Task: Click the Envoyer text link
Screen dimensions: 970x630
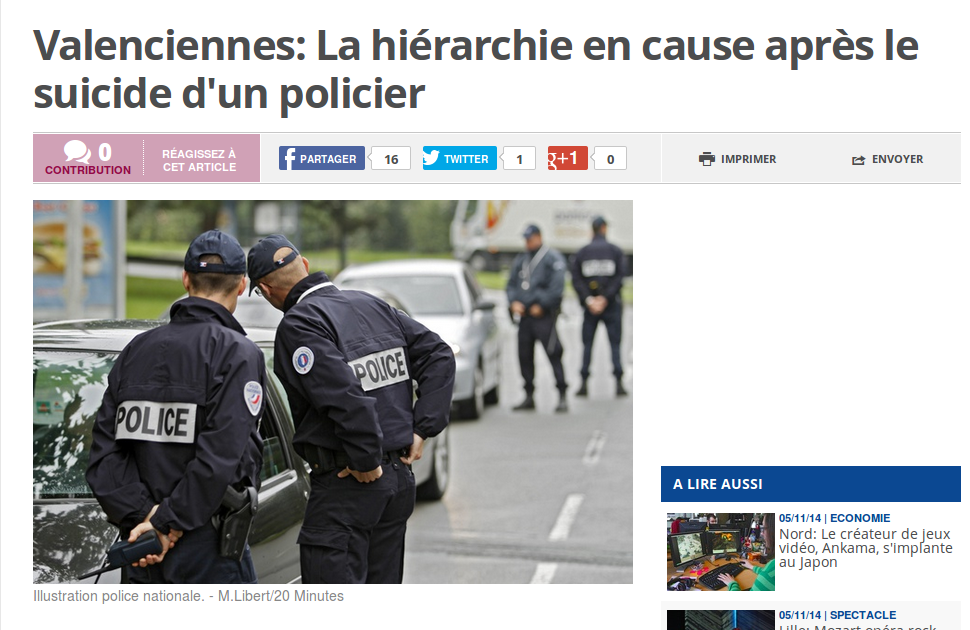Action: (897, 159)
